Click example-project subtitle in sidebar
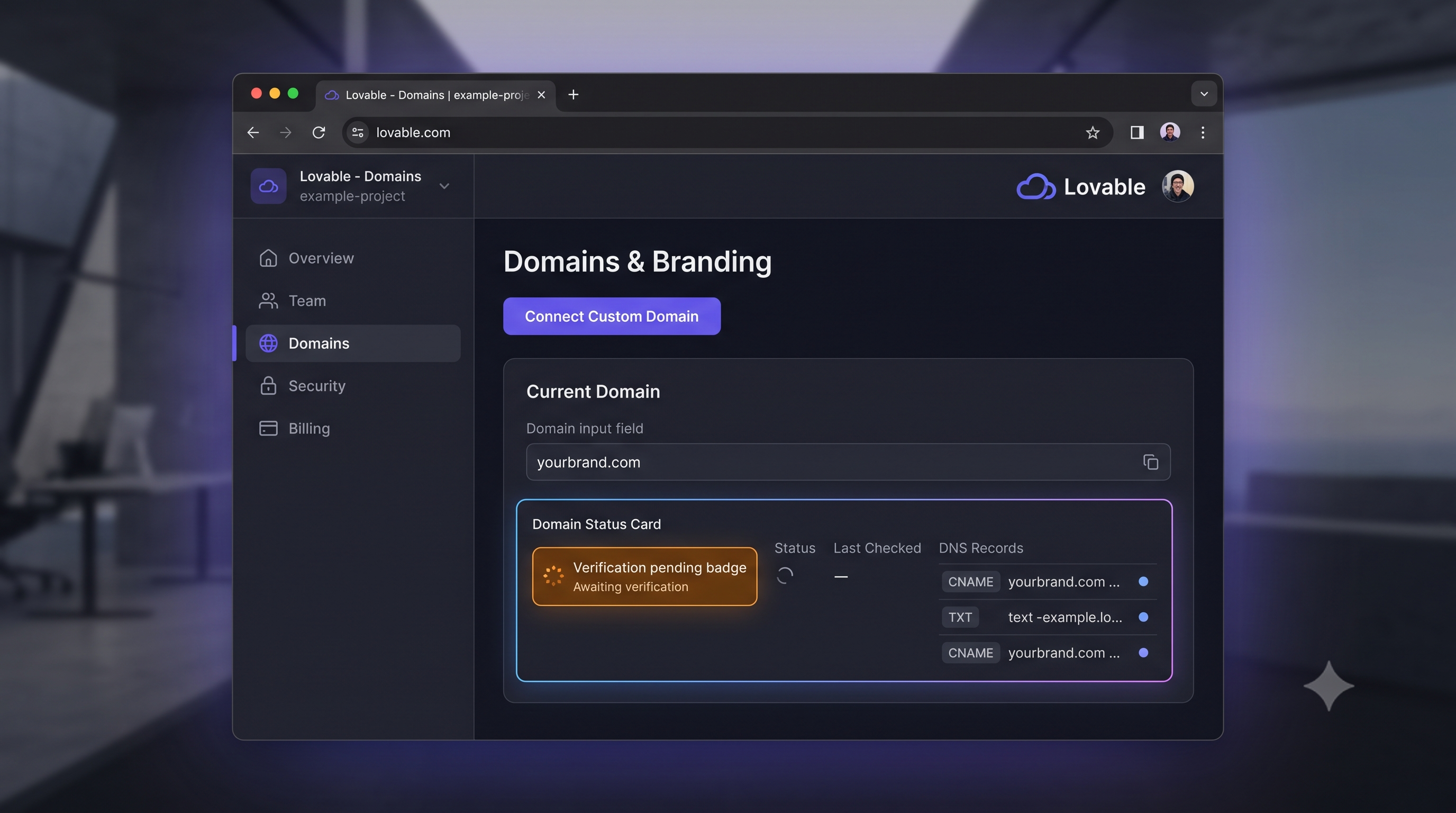Image resolution: width=1456 pixels, height=813 pixels. [352, 196]
